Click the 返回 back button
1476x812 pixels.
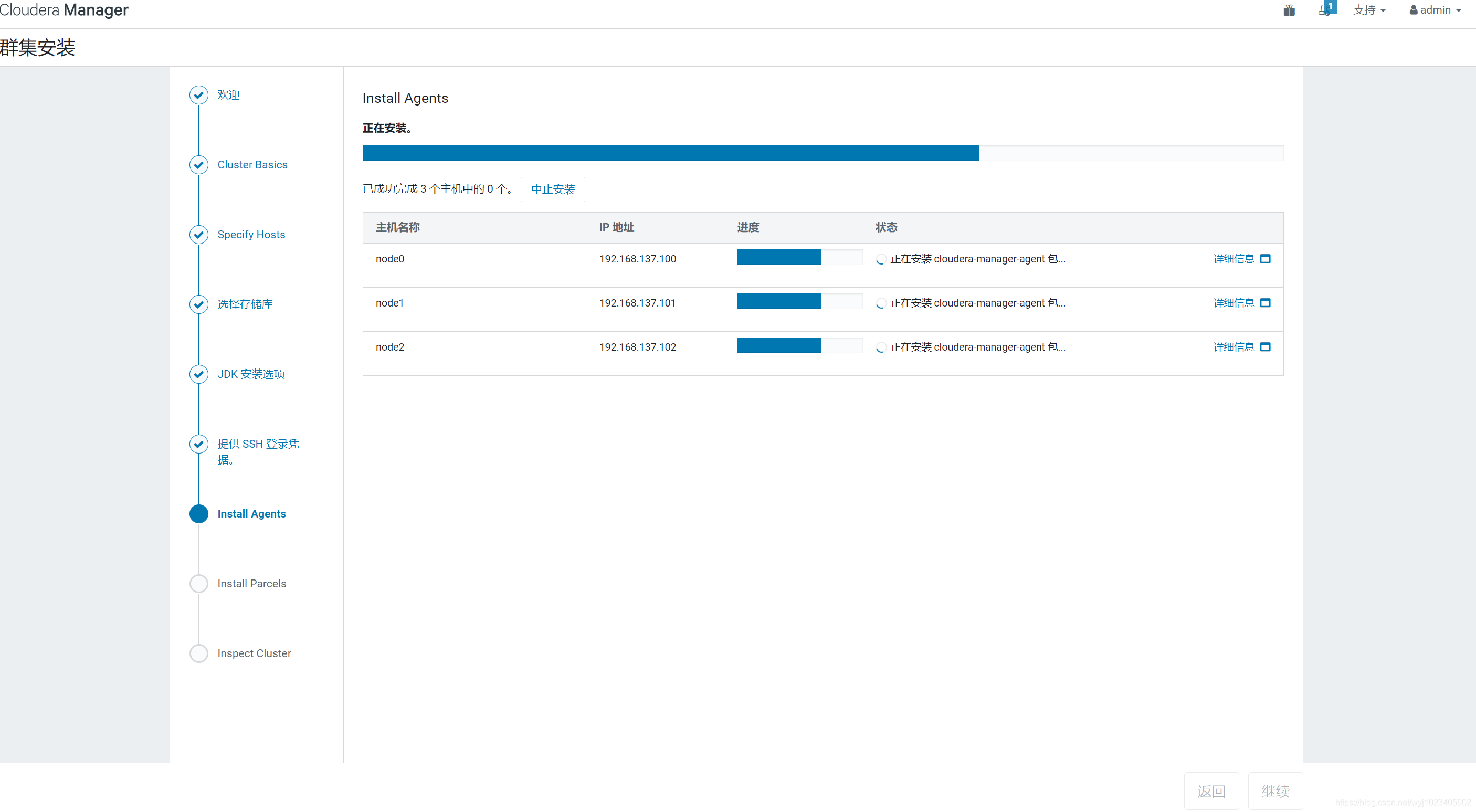click(x=1211, y=792)
